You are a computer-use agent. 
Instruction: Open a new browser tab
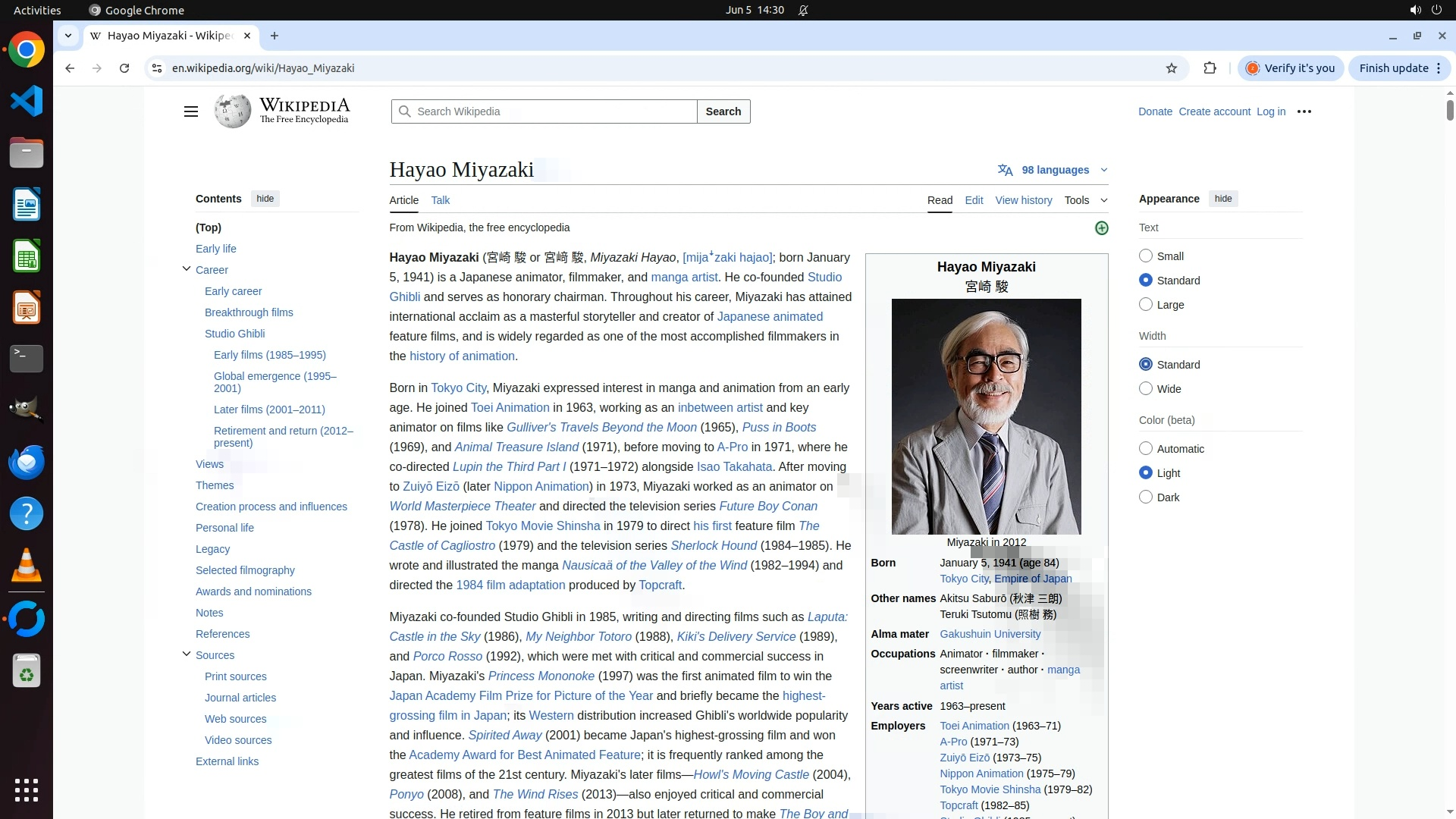point(275,36)
